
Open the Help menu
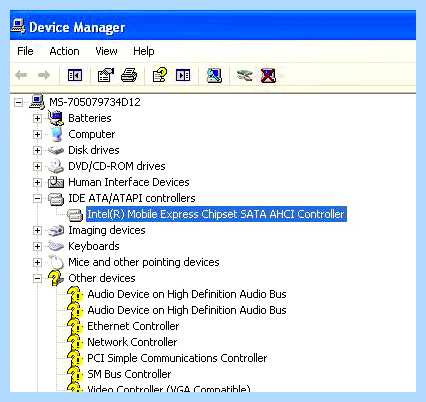(x=144, y=51)
